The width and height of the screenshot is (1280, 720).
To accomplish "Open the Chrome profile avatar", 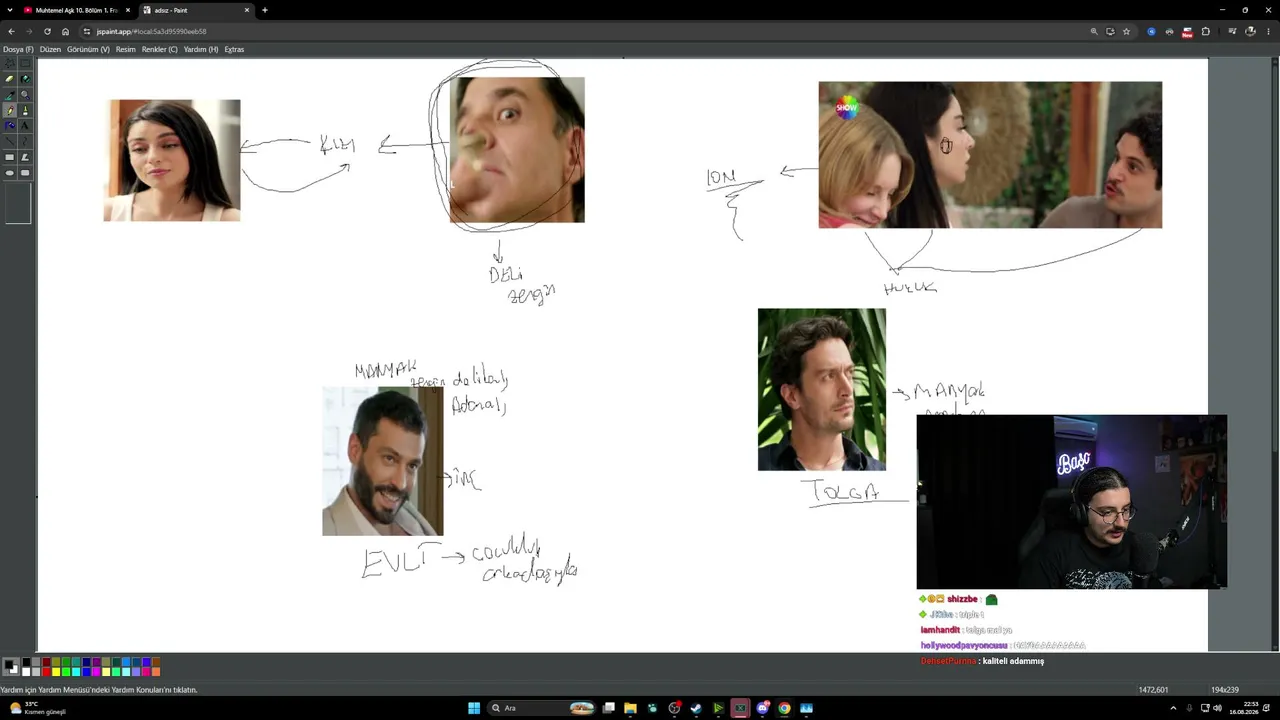I will (x=1250, y=31).
